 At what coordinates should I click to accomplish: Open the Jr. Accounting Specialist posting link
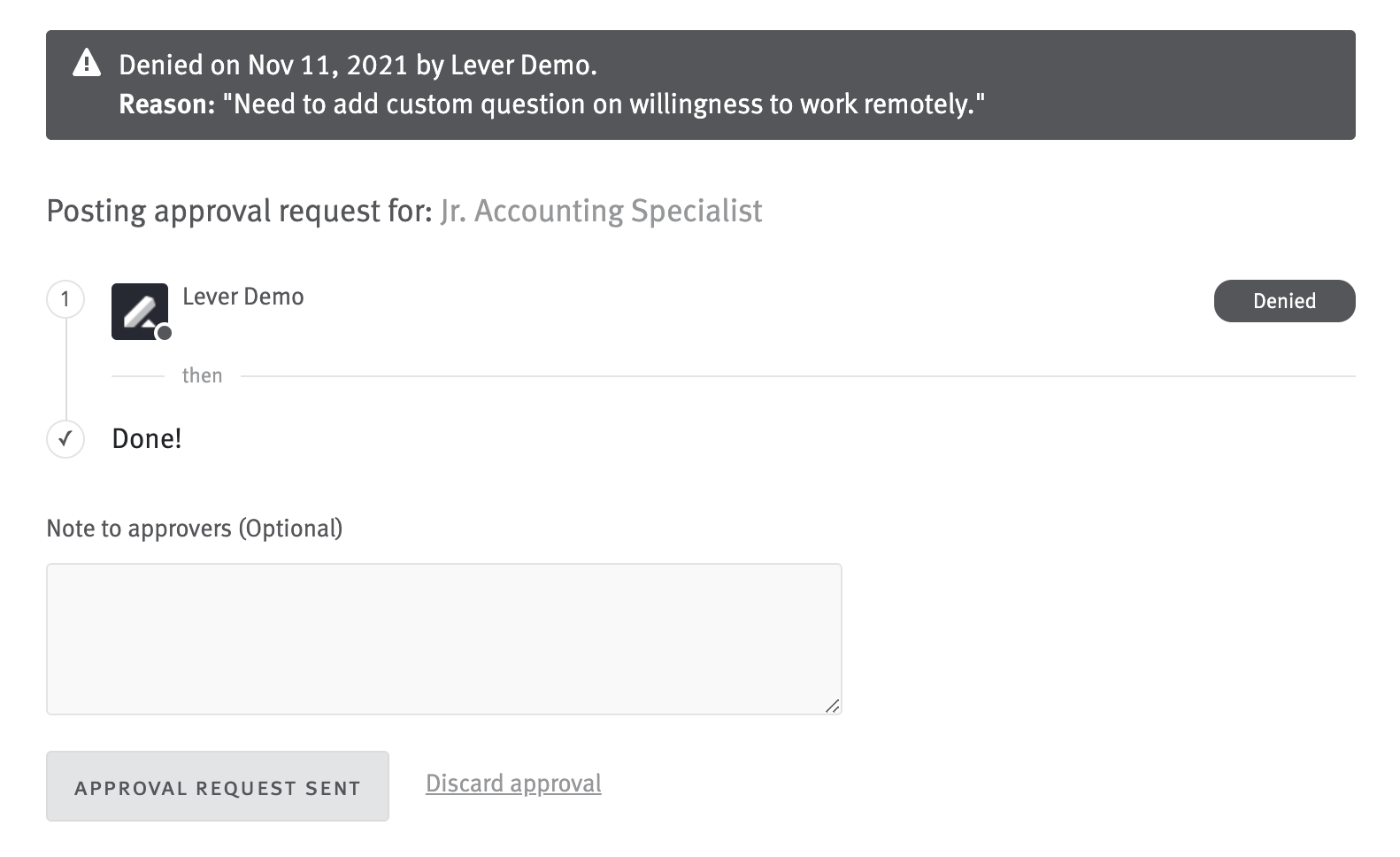[x=601, y=211]
